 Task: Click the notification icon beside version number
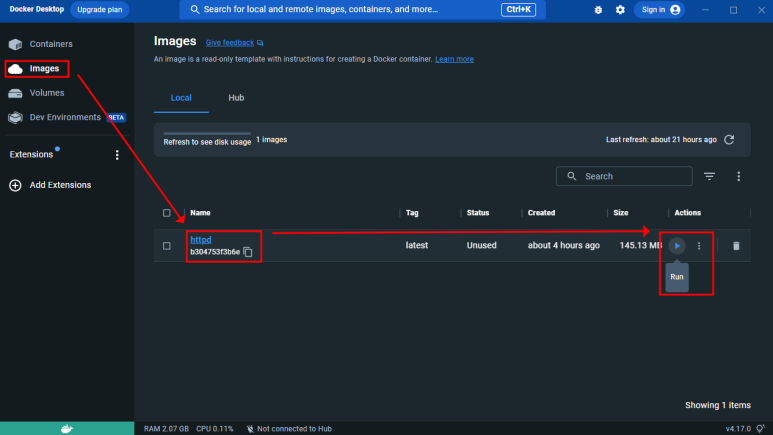point(761,429)
